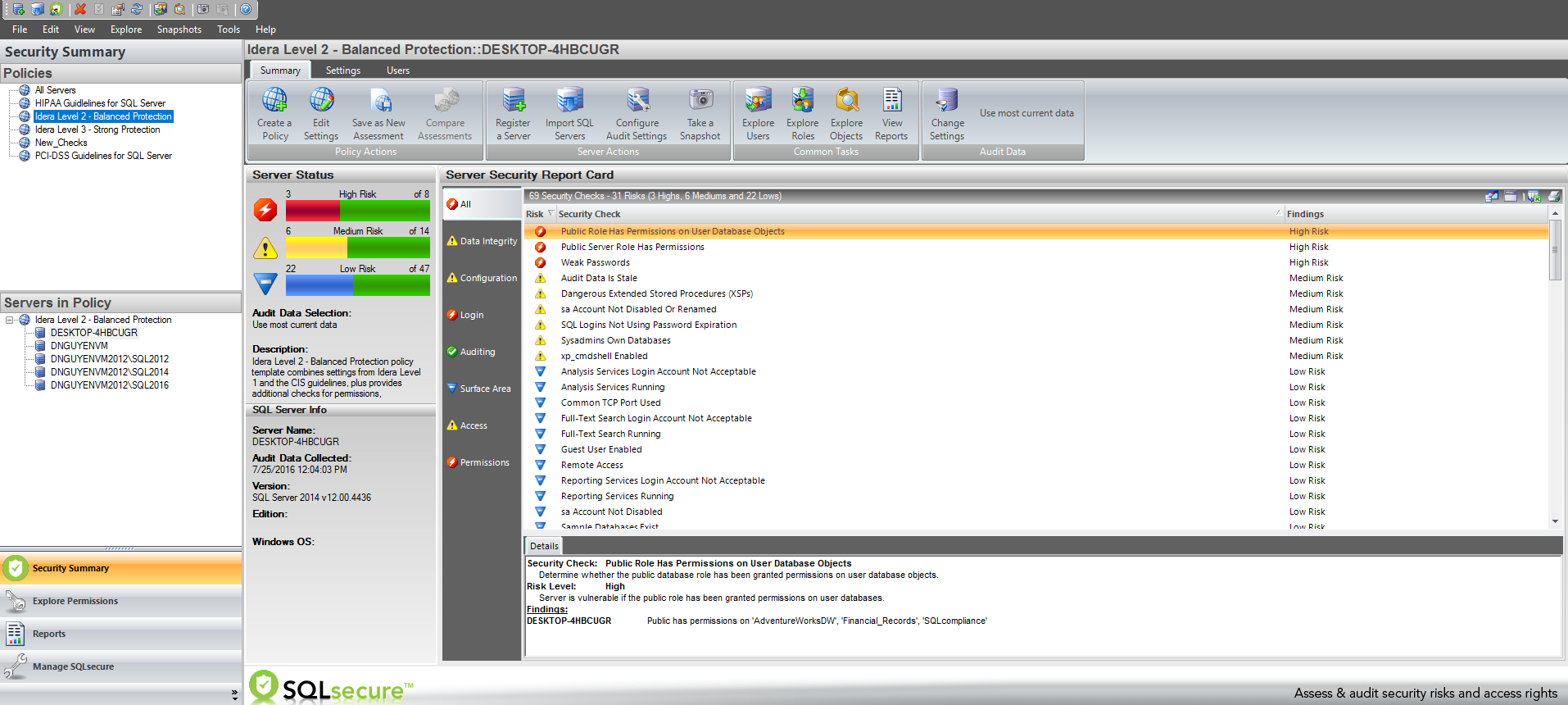The image size is (1568, 705).
Task: Click the High Risk status bar
Action: coord(357,211)
